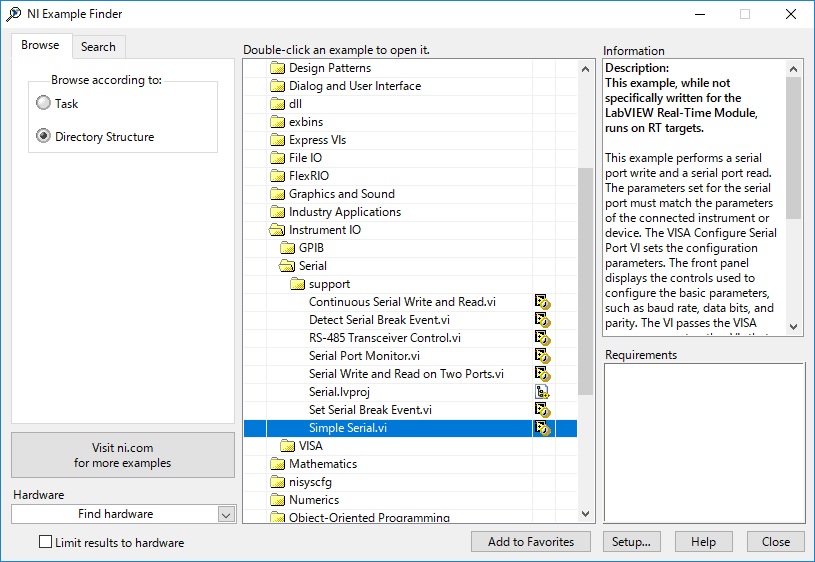Click the GPIB folder icon
The image size is (815, 562).
pos(287,248)
